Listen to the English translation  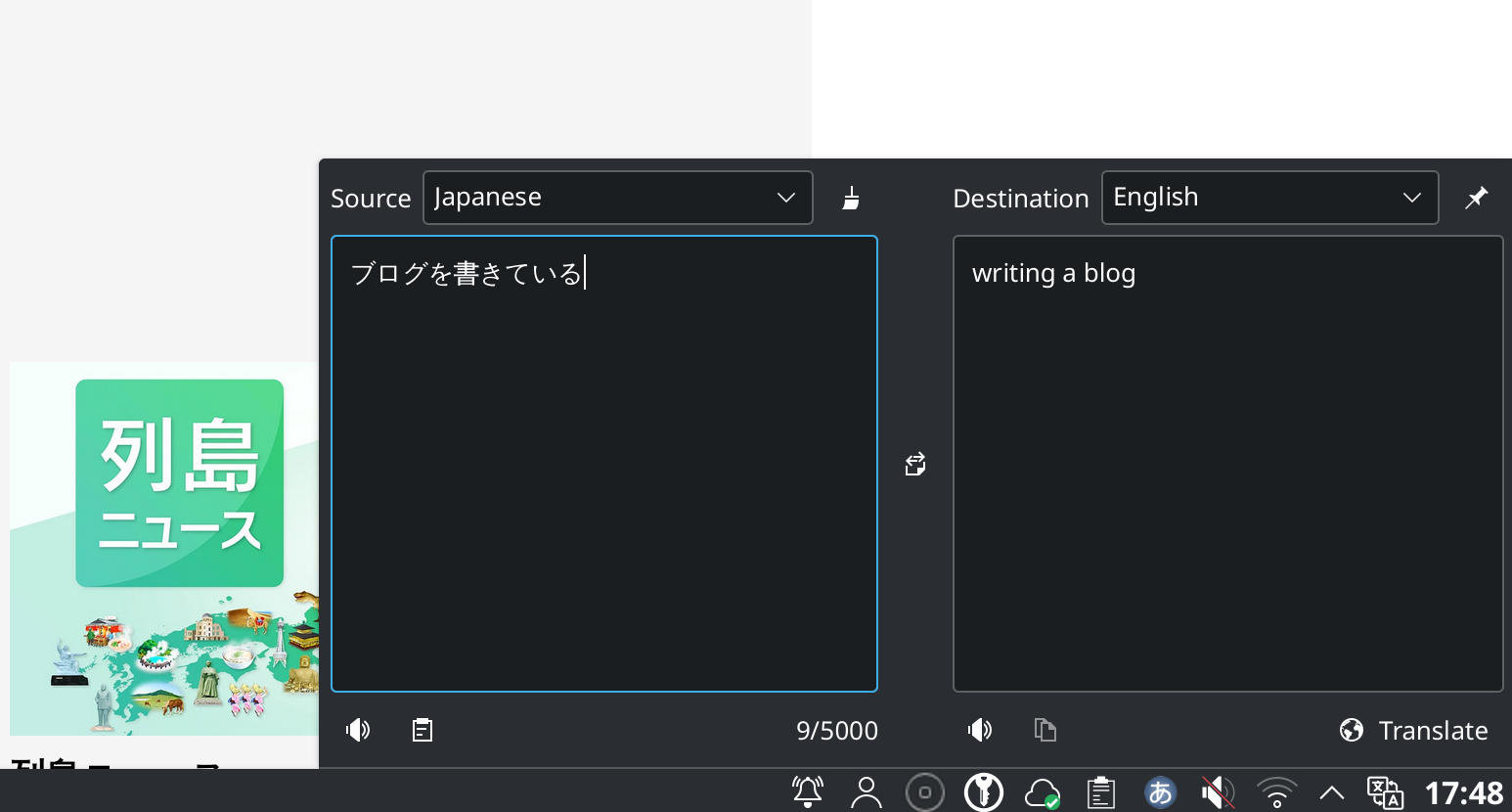pos(980,730)
